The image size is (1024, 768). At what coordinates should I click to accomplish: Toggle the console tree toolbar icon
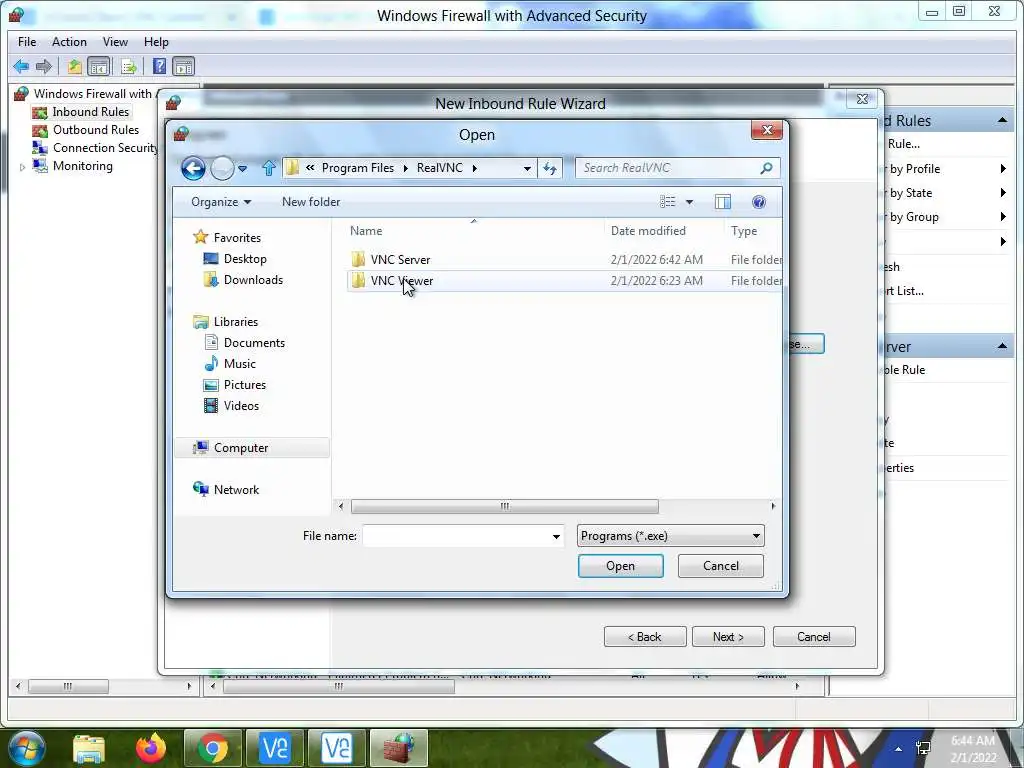pos(99,66)
